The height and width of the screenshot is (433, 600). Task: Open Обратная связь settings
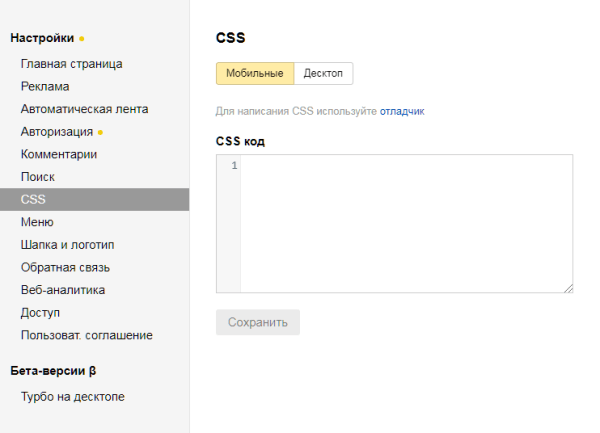pyautogui.click(x=65, y=267)
